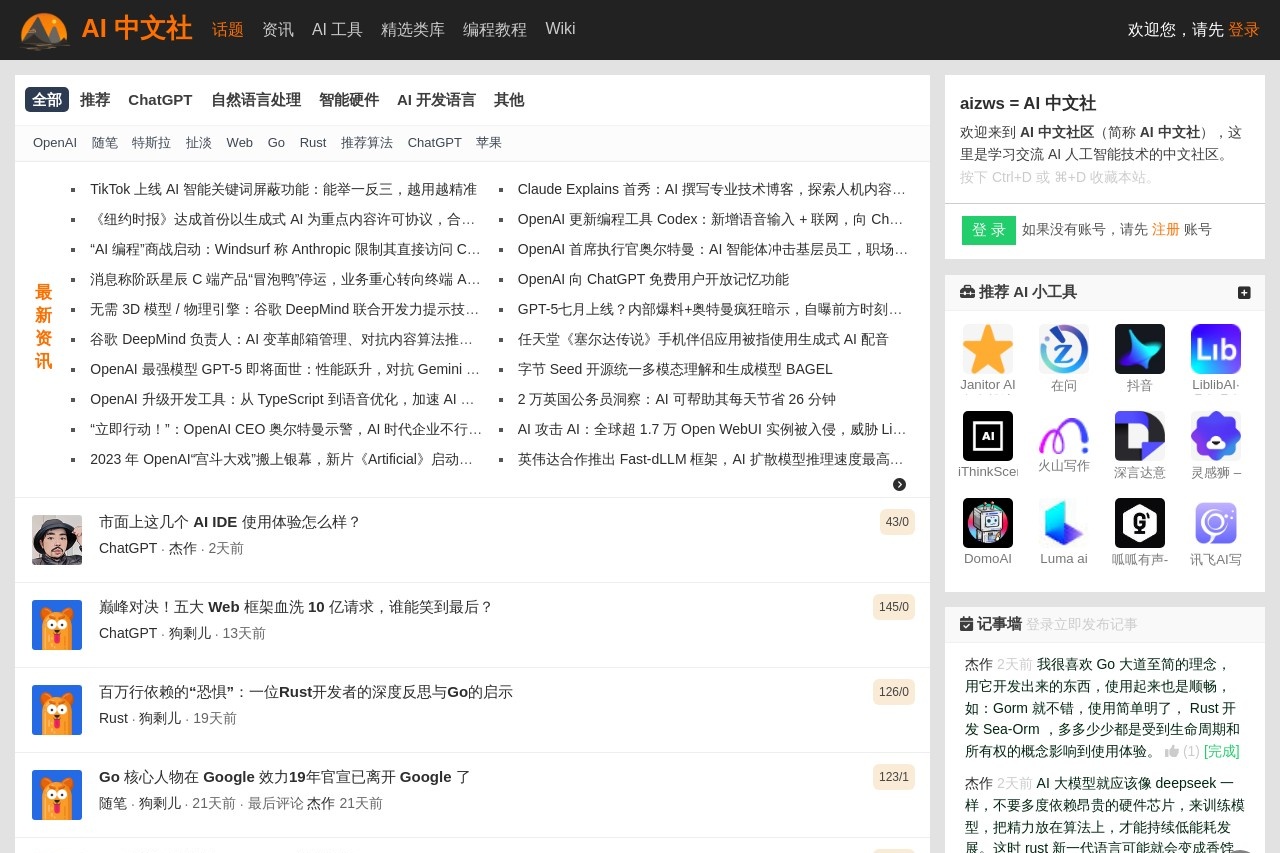This screenshot has width=1280, height=853.
Task: Click the plus icon on 推荐 AI 小工具 panel
Action: point(1244,292)
